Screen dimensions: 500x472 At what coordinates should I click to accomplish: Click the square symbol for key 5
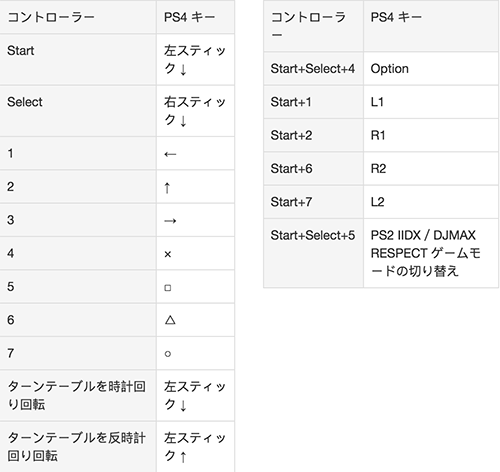click(168, 288)
